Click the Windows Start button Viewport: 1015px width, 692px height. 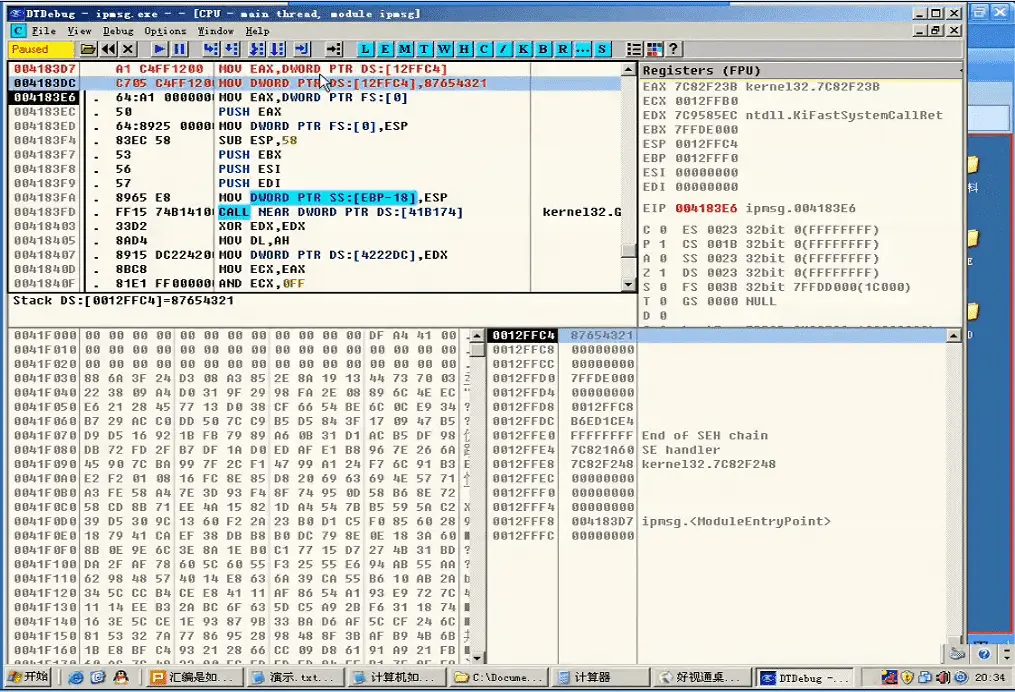click(x=28, y=677)
